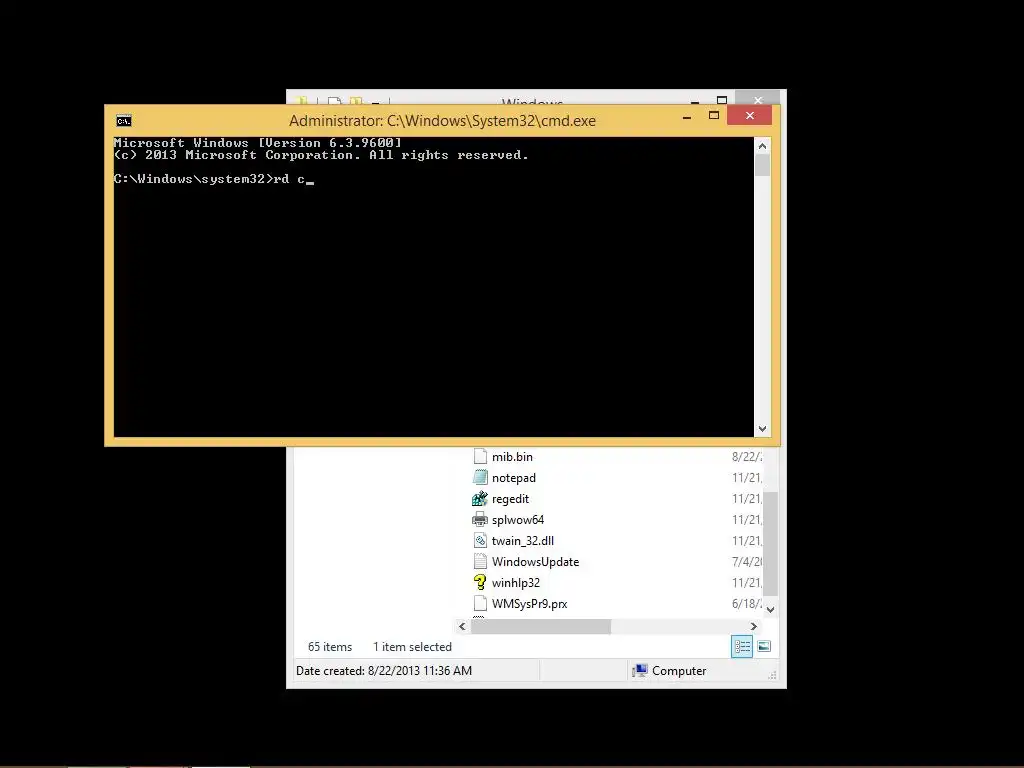Click the twain_32.dll file name
Viewport: 1024px width, 768px height.
[x=522, y=541]
